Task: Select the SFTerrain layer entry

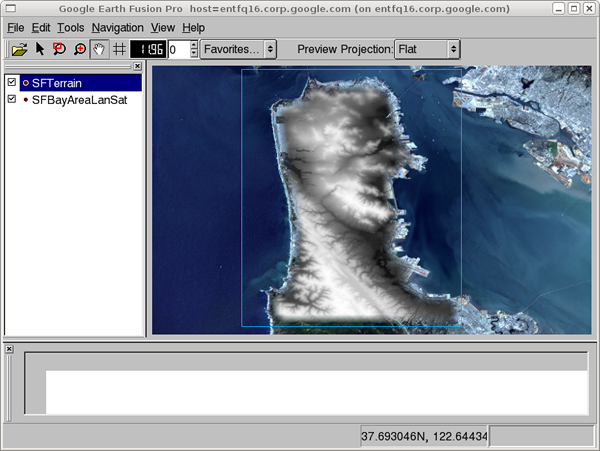Action: 56,83
